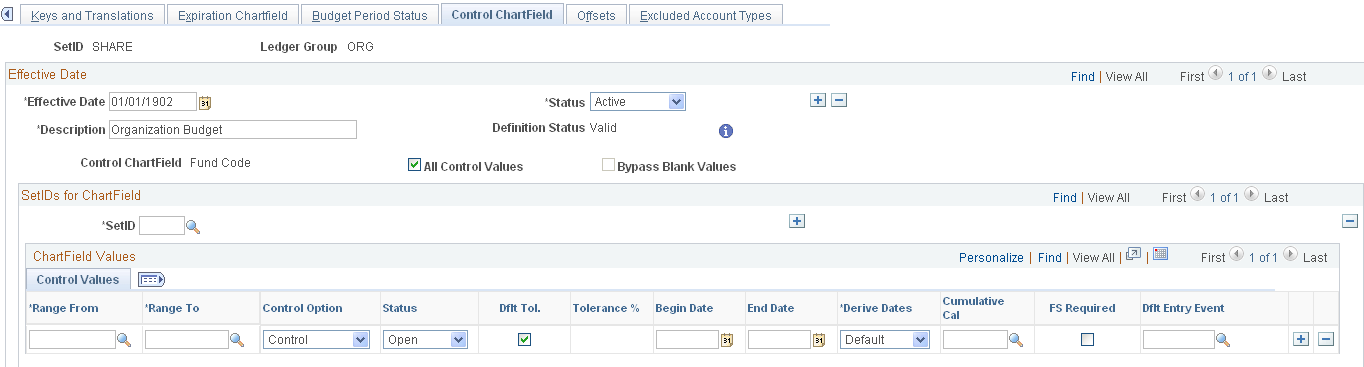Toggle Bypass Blank Values checkbox
This screenshot has width=1364, height=367.
[608, 165]
